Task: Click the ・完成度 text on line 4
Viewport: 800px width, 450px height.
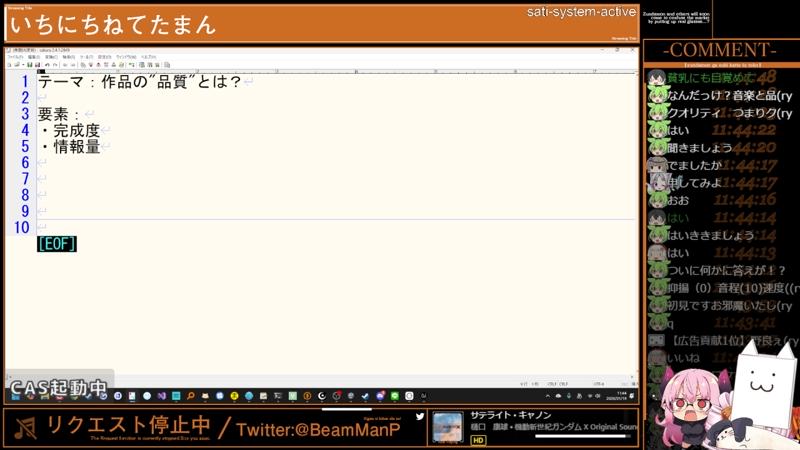Action: click(69, 131)
